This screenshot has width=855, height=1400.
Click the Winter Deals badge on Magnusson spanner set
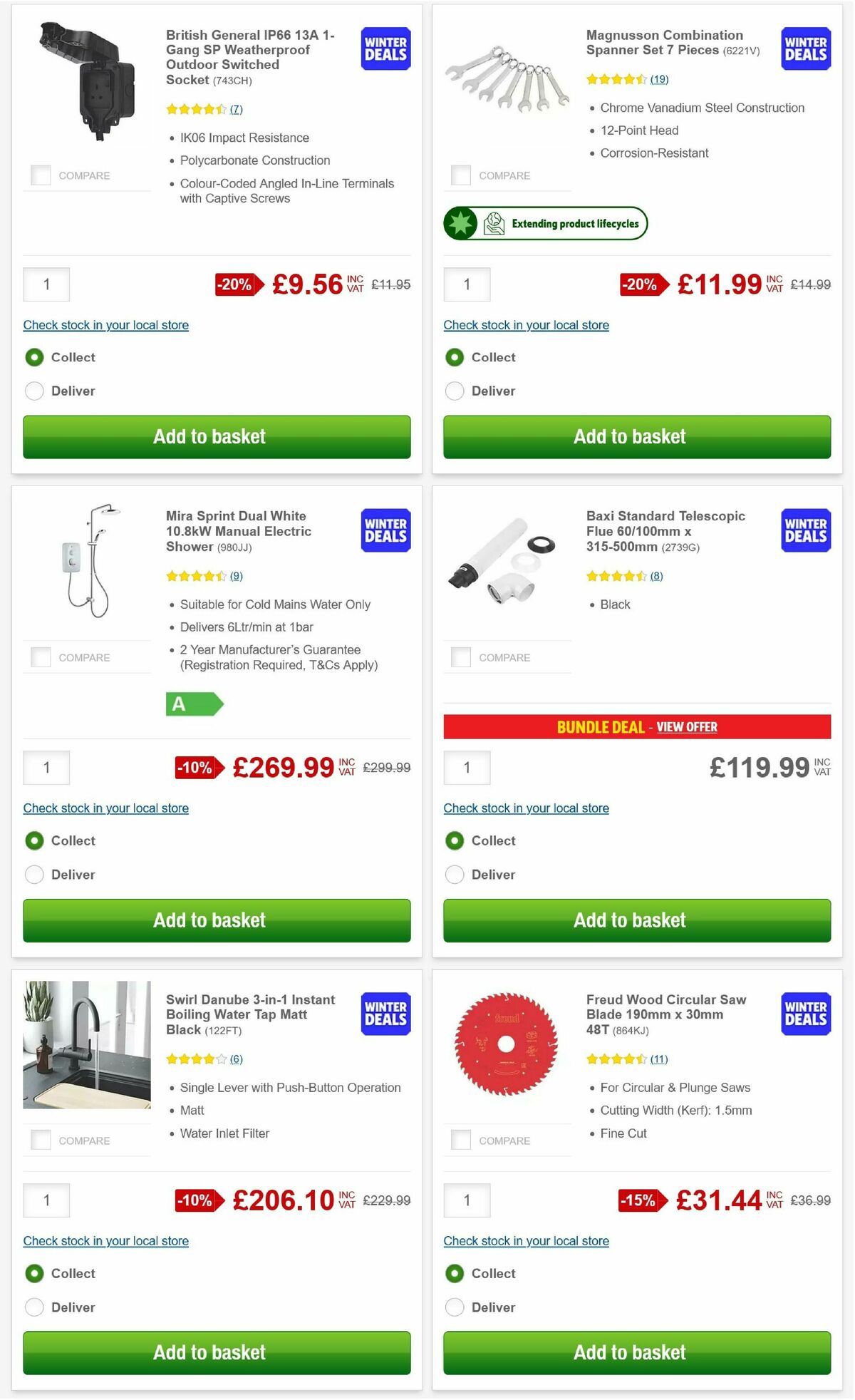[x=804, y=48]
